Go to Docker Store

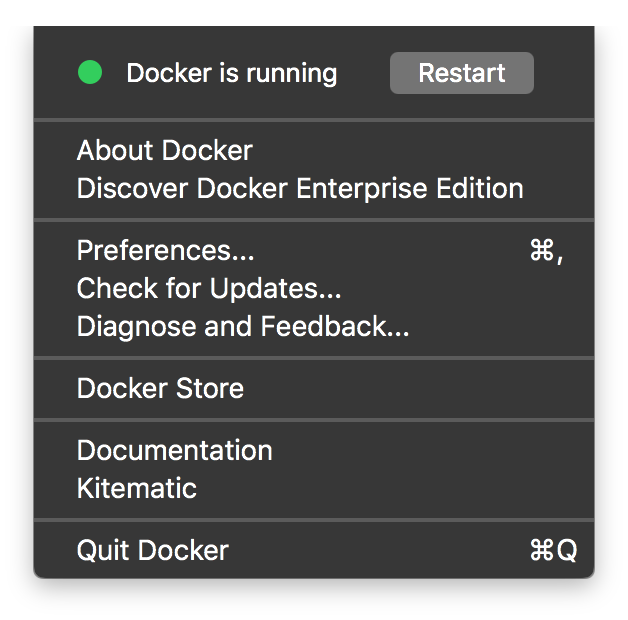coord(314,389)
